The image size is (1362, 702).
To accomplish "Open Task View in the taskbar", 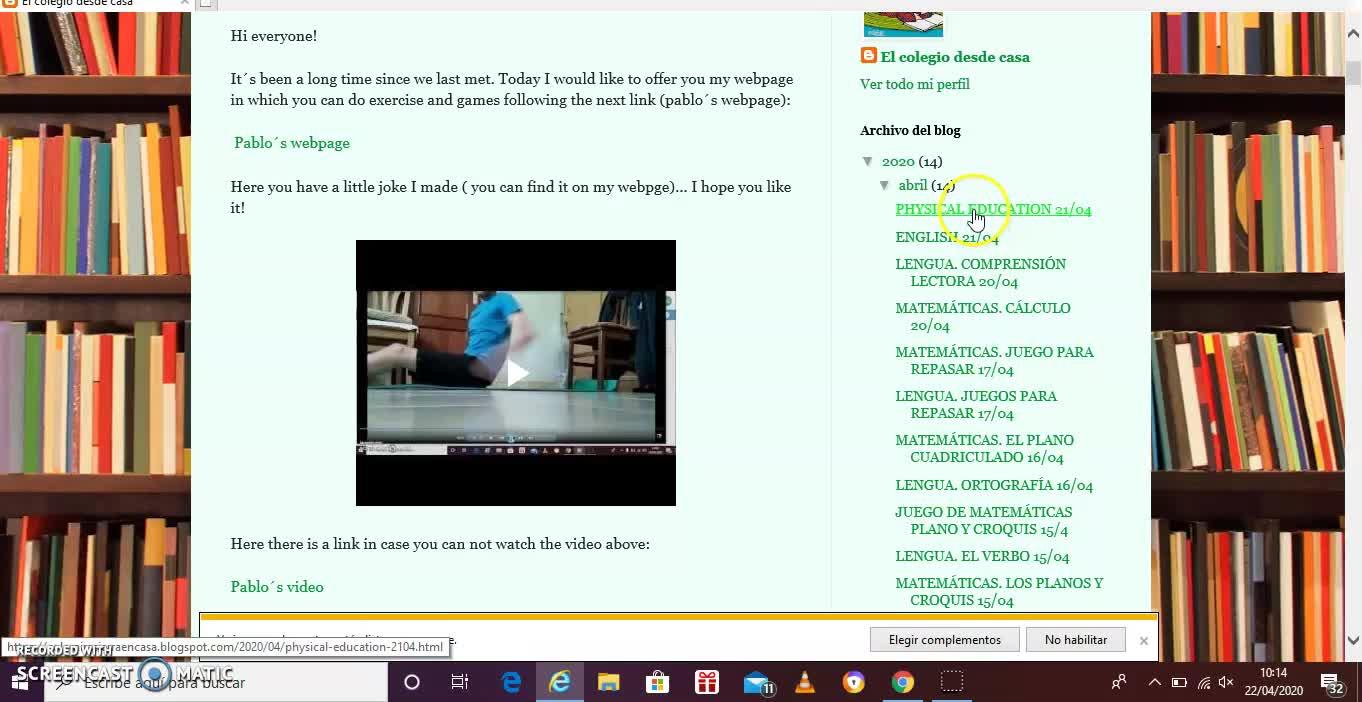I will pos(460,682).
